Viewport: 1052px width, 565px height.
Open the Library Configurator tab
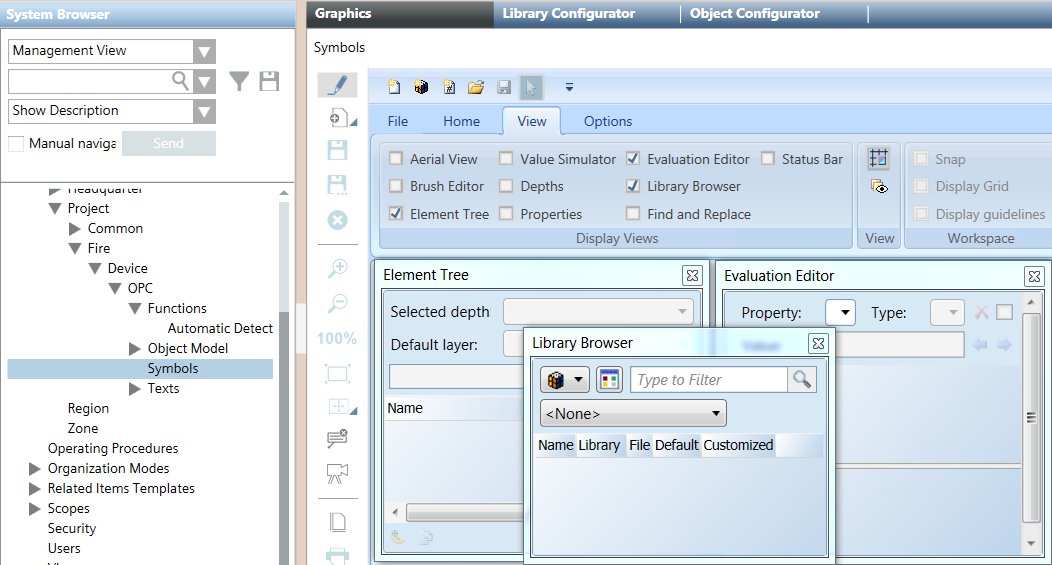tap(568, 14)
